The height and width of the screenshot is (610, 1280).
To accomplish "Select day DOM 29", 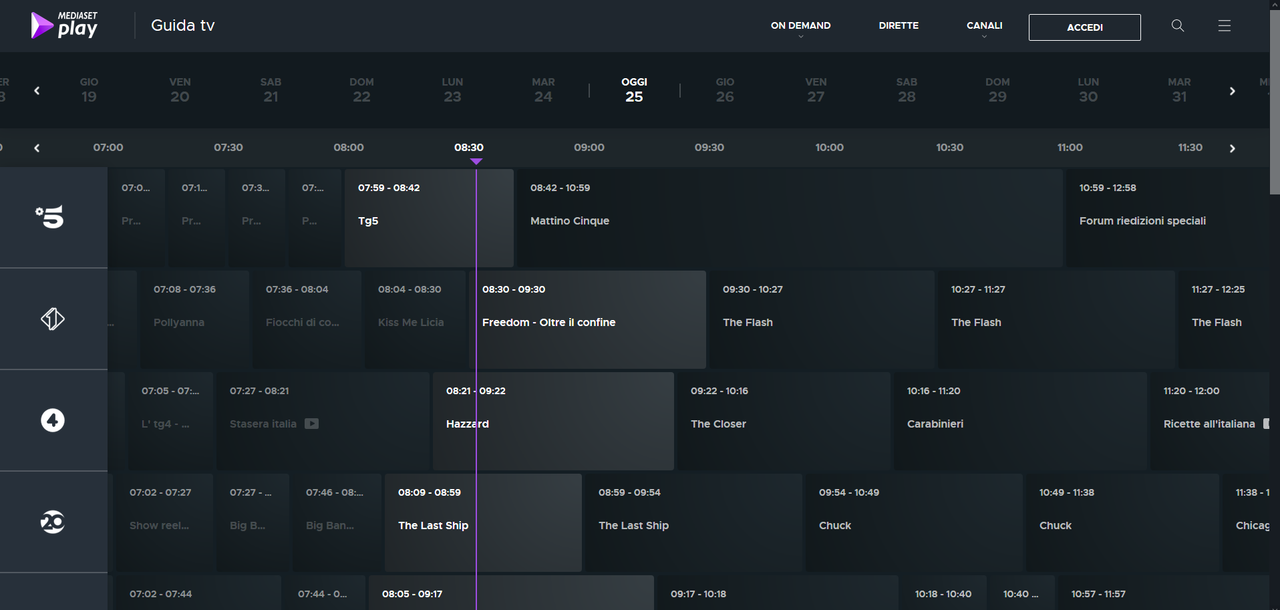I will tap(998, 90).
